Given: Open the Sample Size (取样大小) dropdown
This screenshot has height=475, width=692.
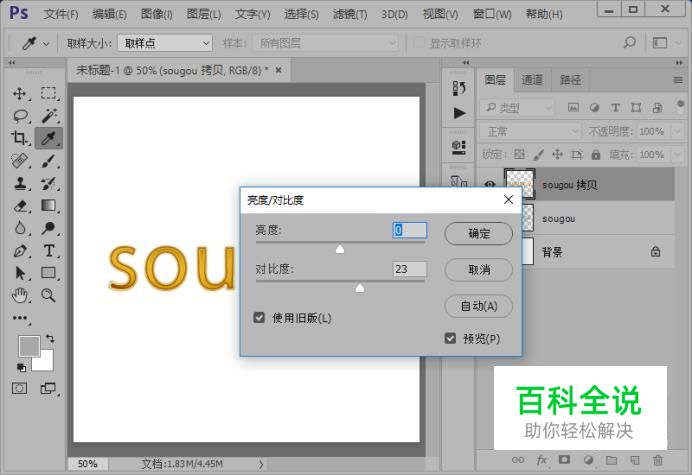Looking at the screenshot, I should [x=165, y=43].
